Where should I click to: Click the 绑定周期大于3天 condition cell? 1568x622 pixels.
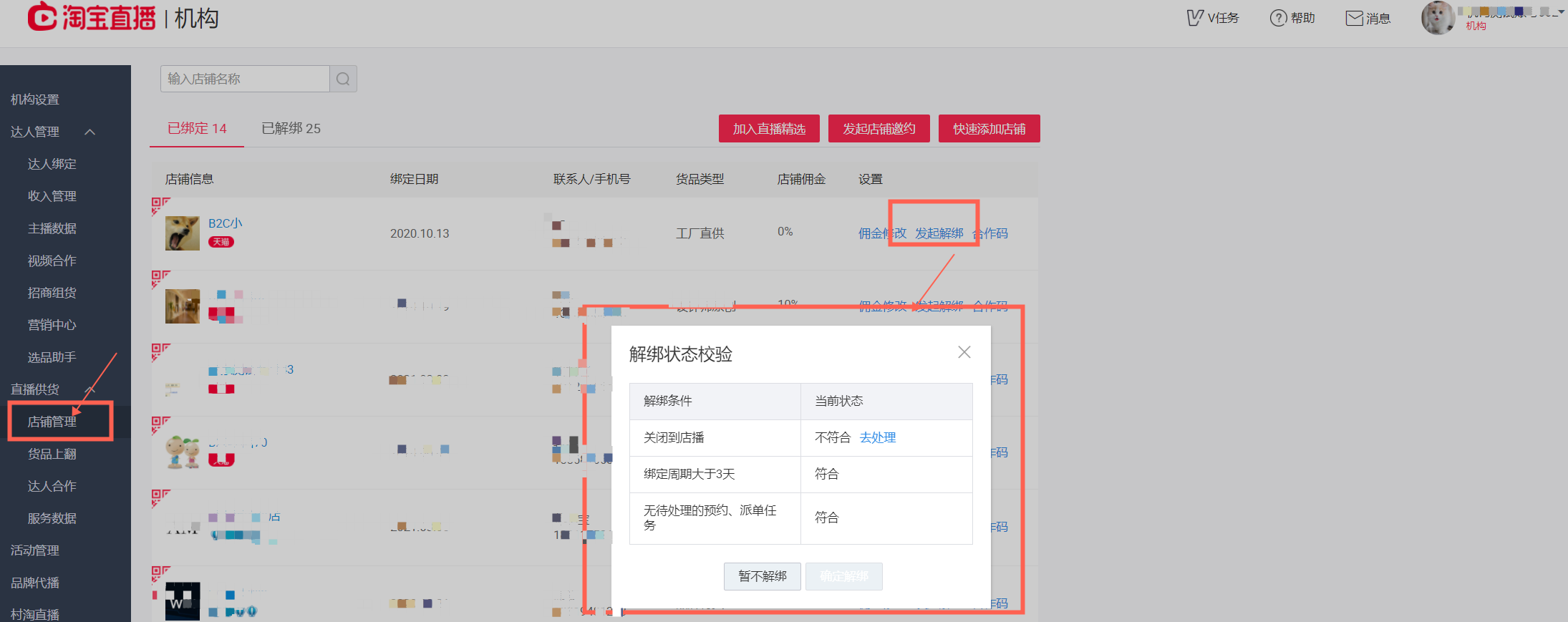pyautogui.click(x=715, y=475)
